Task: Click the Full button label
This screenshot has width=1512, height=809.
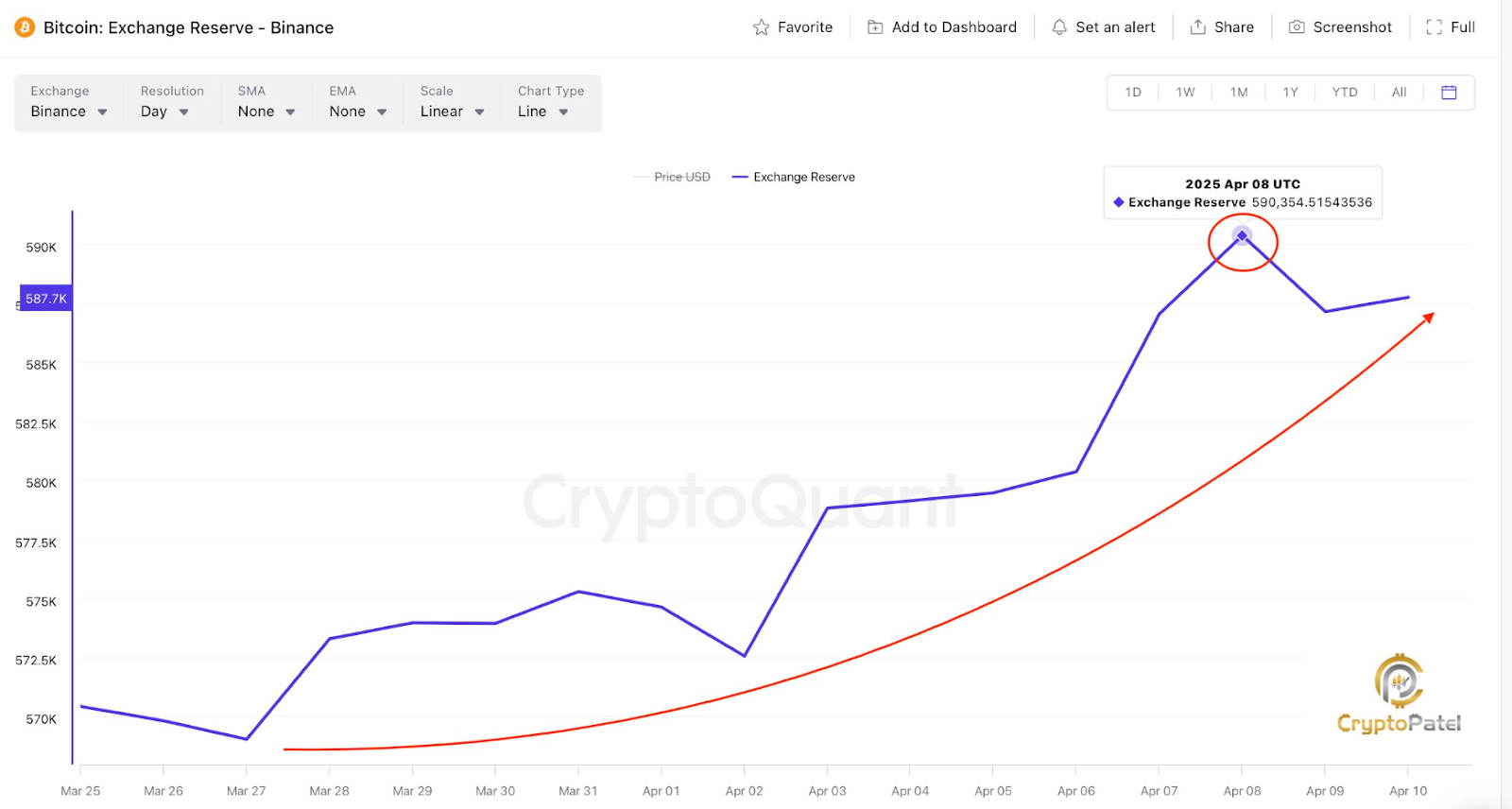Action: [1463, 27]
